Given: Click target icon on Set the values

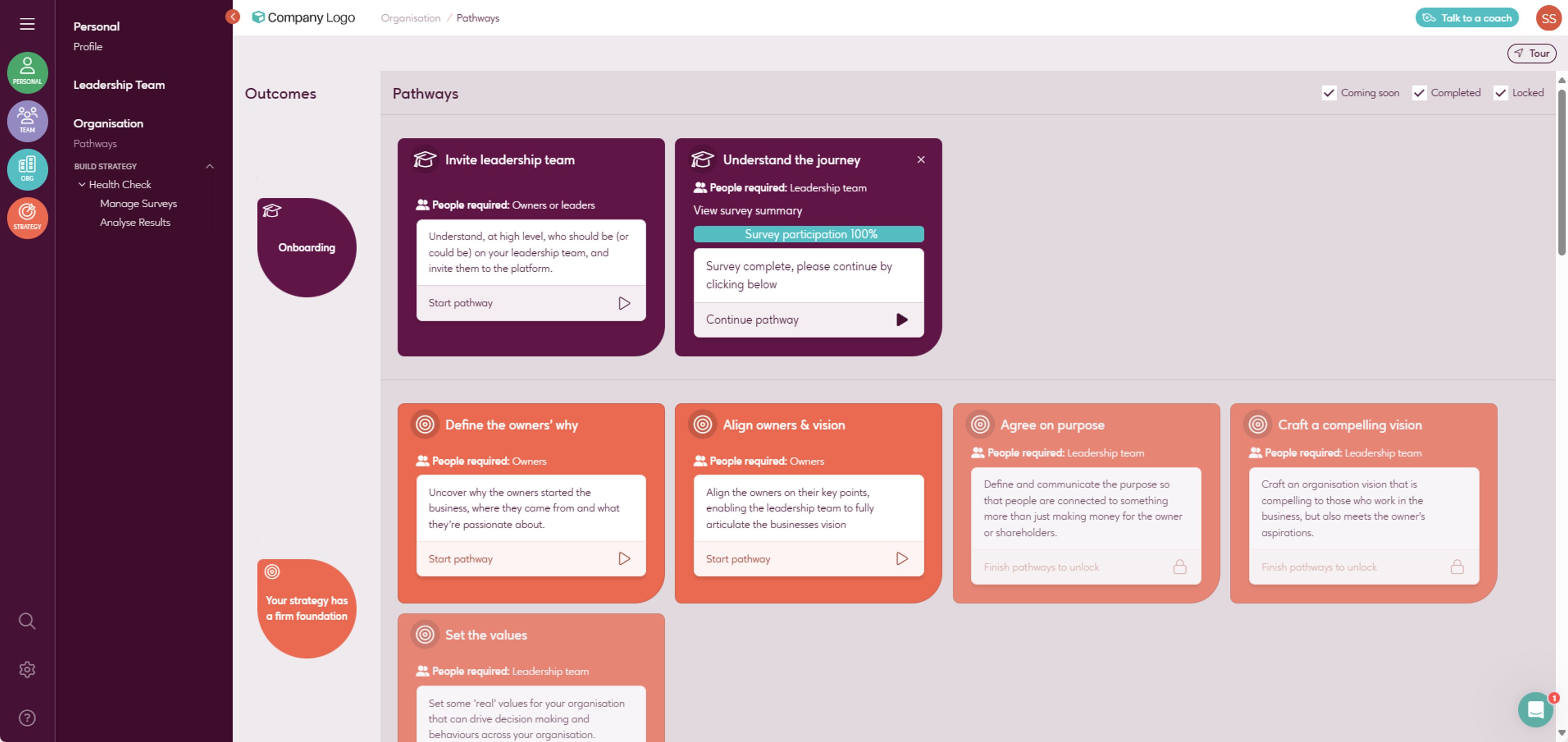Looking at the screenshot, I should point(425,634).
